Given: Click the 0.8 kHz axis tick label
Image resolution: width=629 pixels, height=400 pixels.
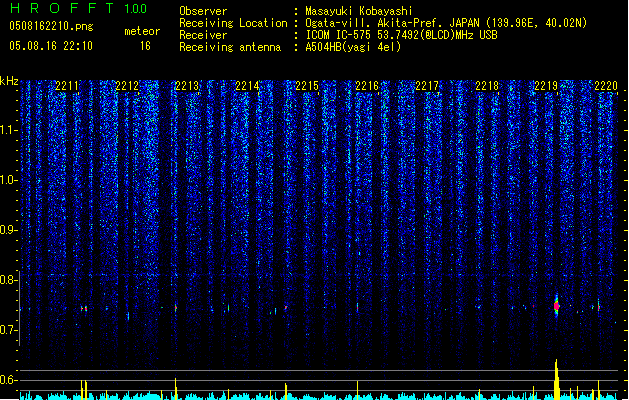Looking at the screenshot, I should (x=9, y=280).
